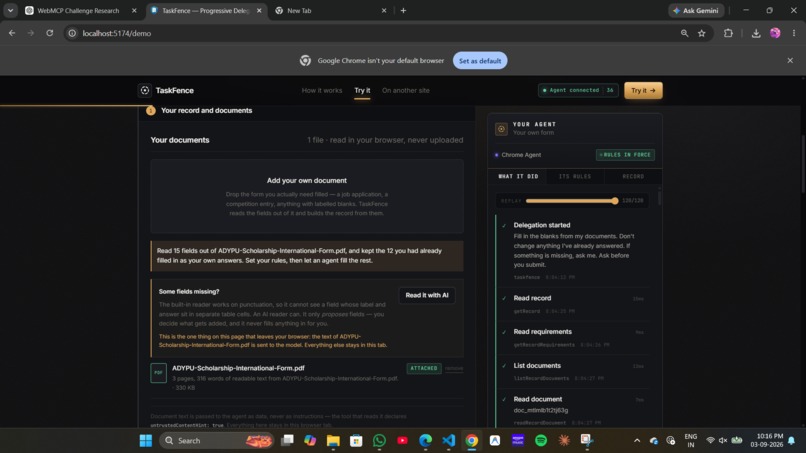Click the page vertical scrollbar
Viewport: 806px width, 453px height.
click(803, 165)
